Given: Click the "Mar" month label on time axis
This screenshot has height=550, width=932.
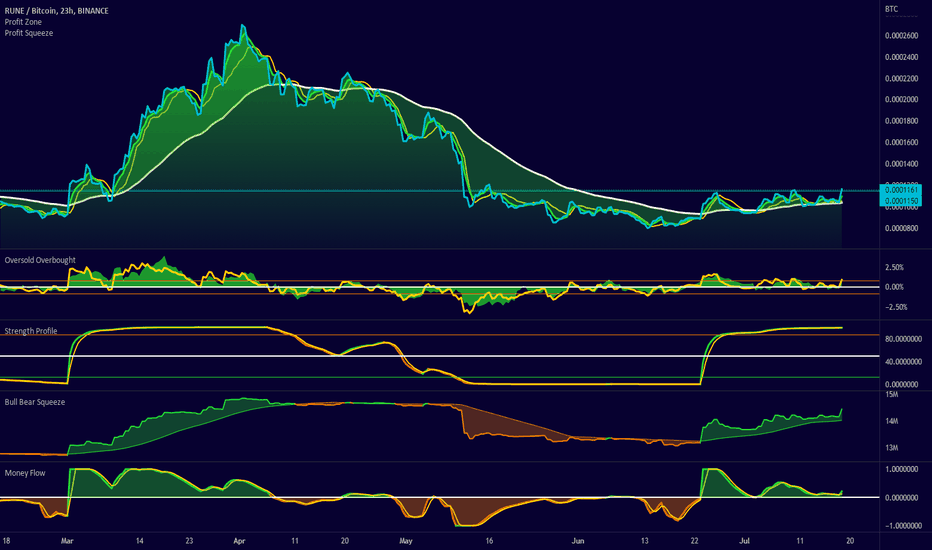Looking at the screenshot, I should pos(67,540).
